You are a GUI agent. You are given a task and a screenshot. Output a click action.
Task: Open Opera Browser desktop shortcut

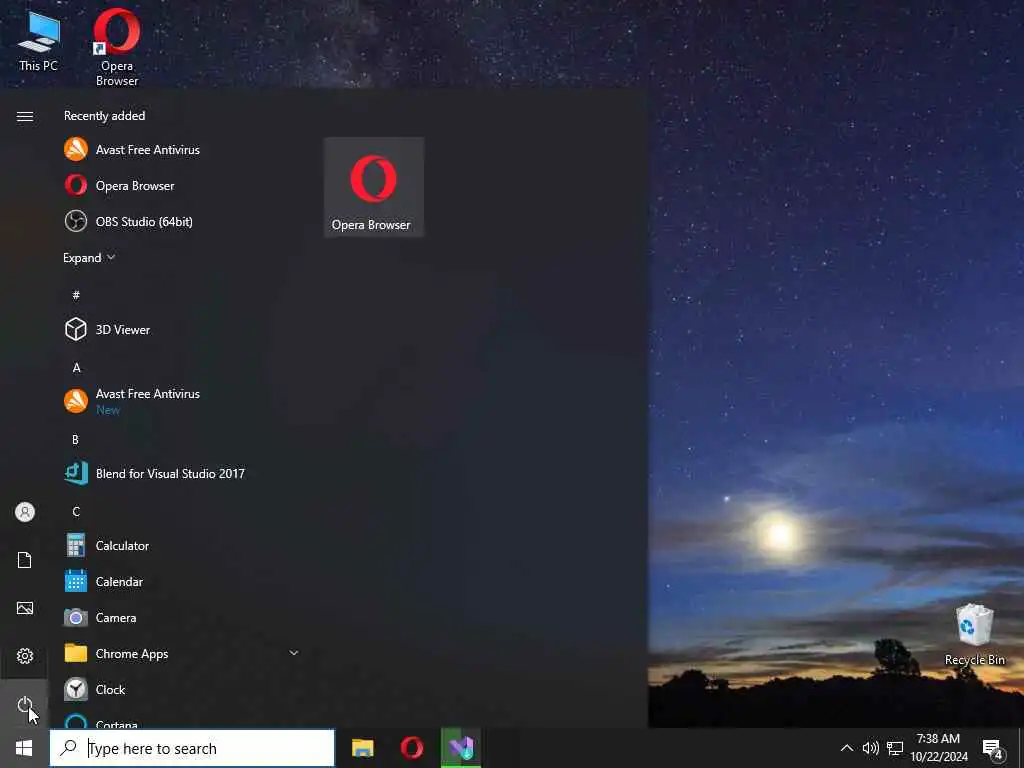tap(117, 47)
